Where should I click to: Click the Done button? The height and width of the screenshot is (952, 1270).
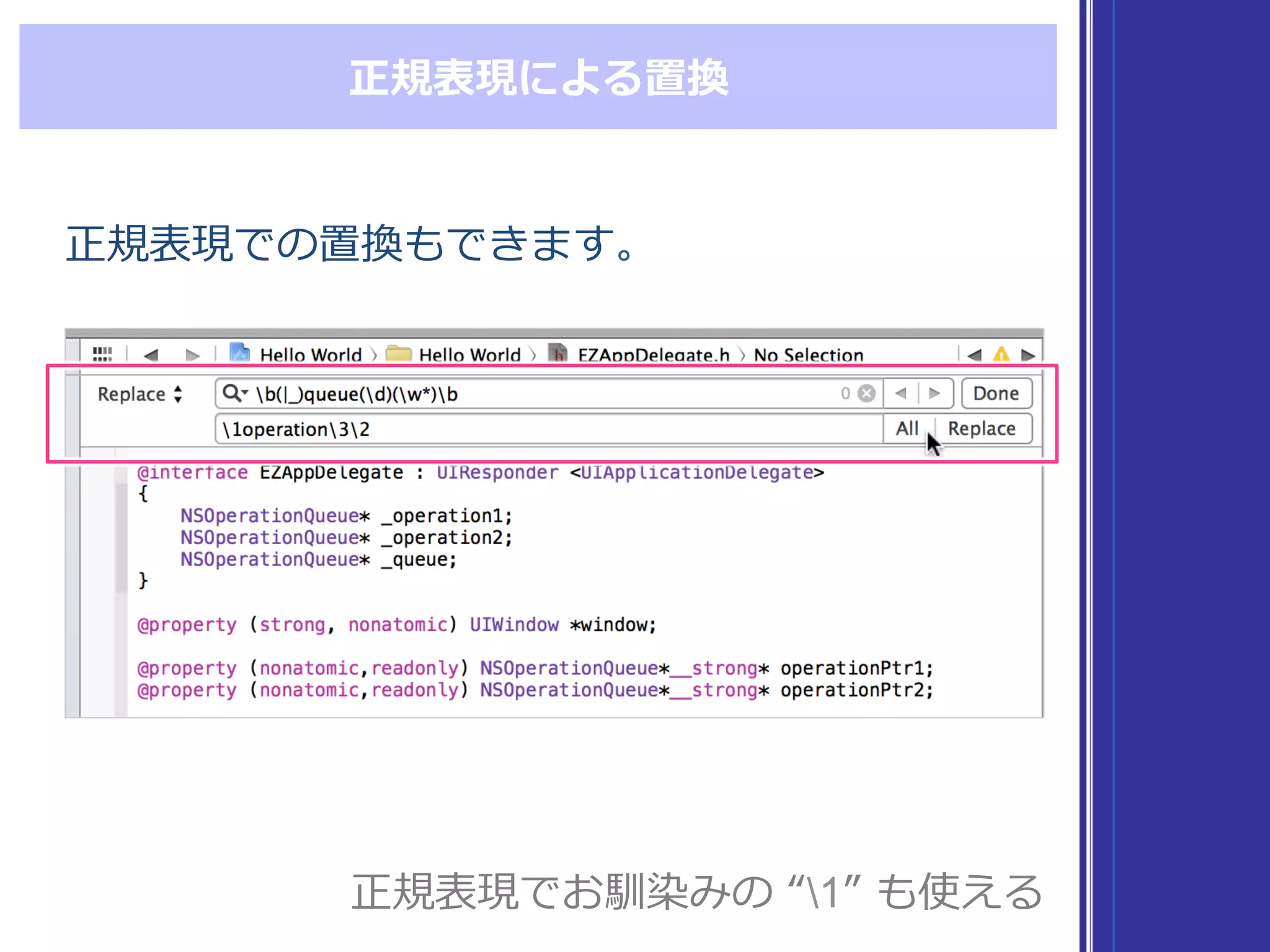[997, 393]
